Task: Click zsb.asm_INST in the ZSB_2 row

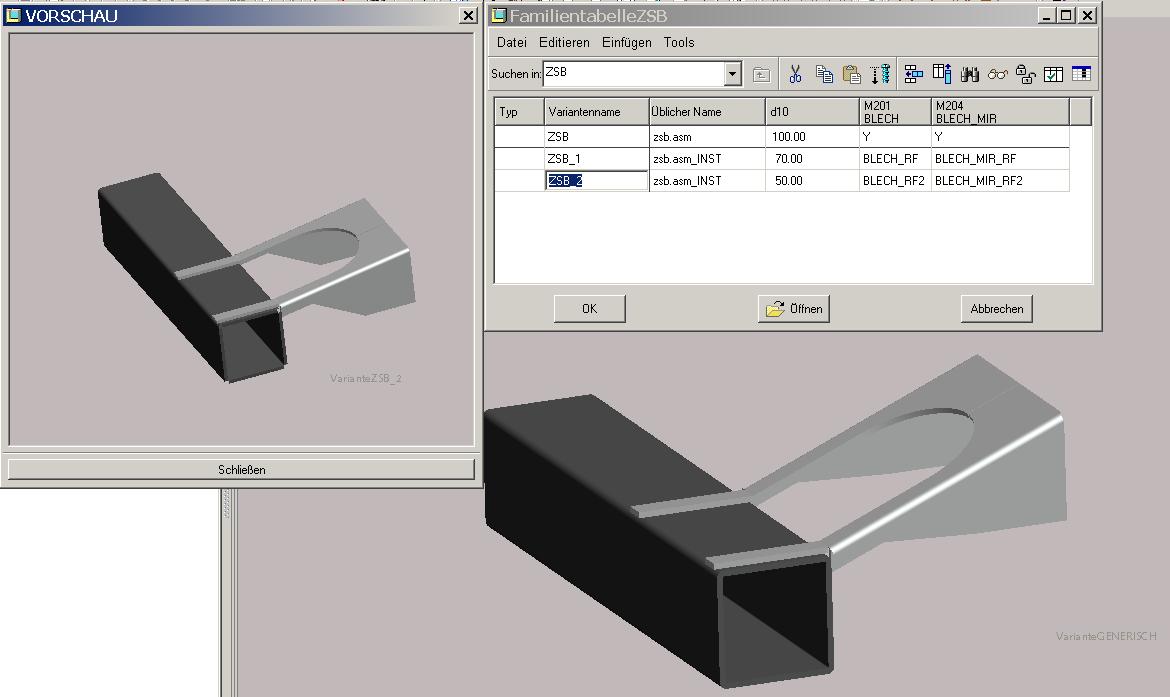Action: click(x=707, y=181)
